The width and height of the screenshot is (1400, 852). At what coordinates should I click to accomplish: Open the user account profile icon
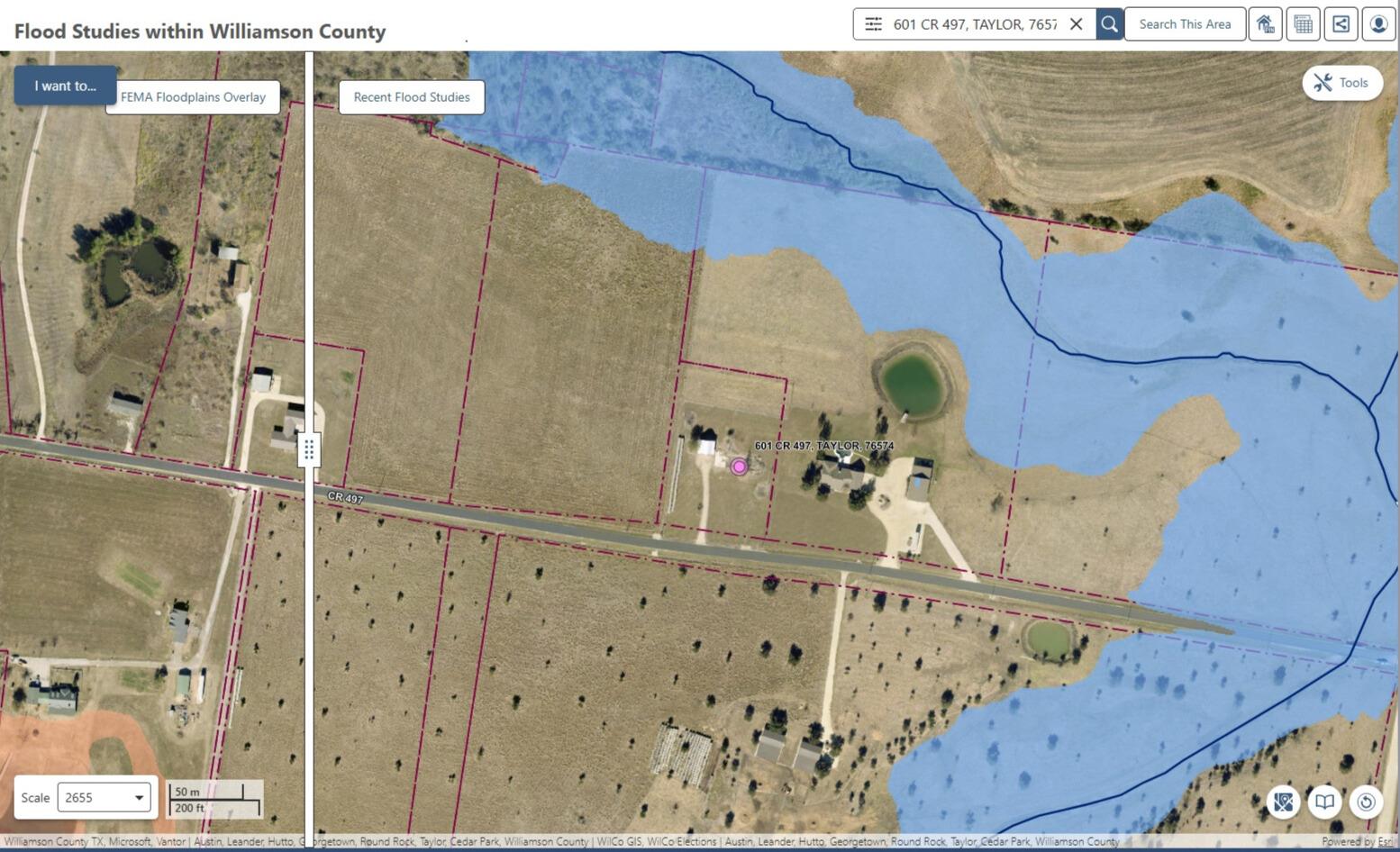pyautogui.click(x=1378, y=24)
